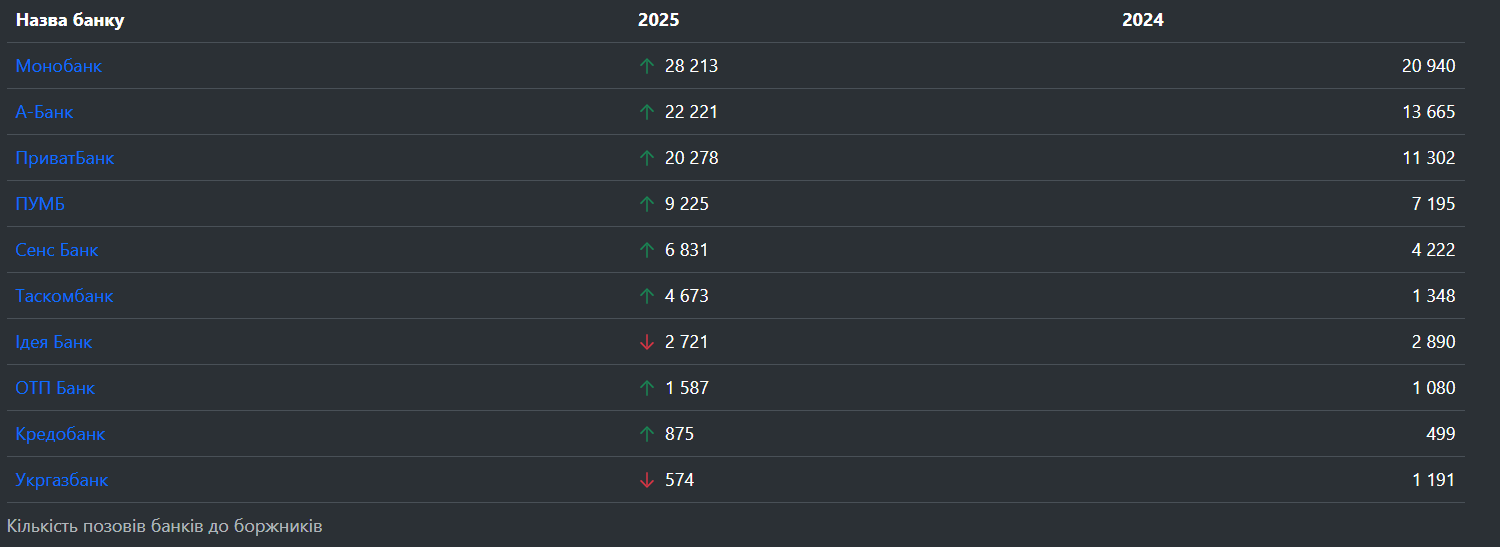Viewport: 1500px width, 547px height.
Task: Click the green up arrow beside 28 213
Action: click(647, 66)
